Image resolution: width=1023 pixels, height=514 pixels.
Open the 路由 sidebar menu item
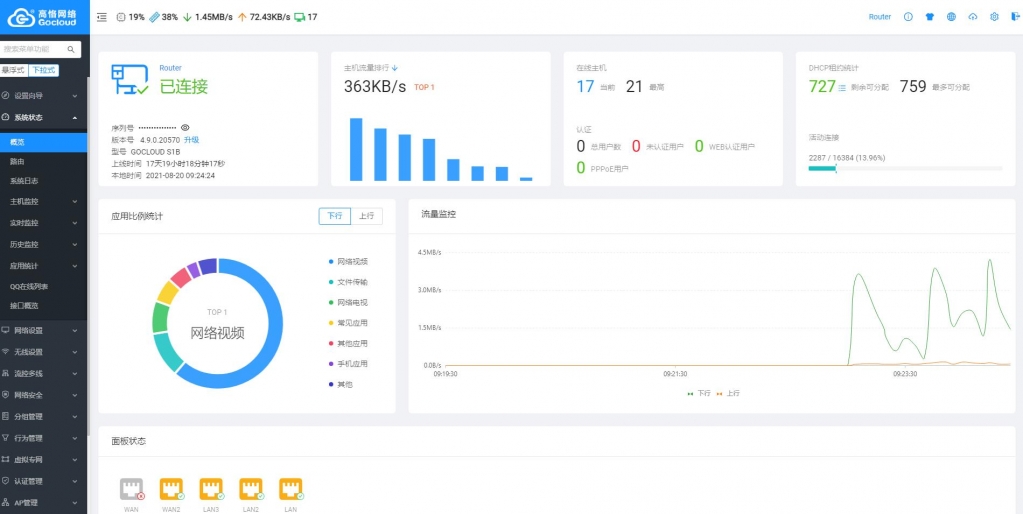click(17, 161)
